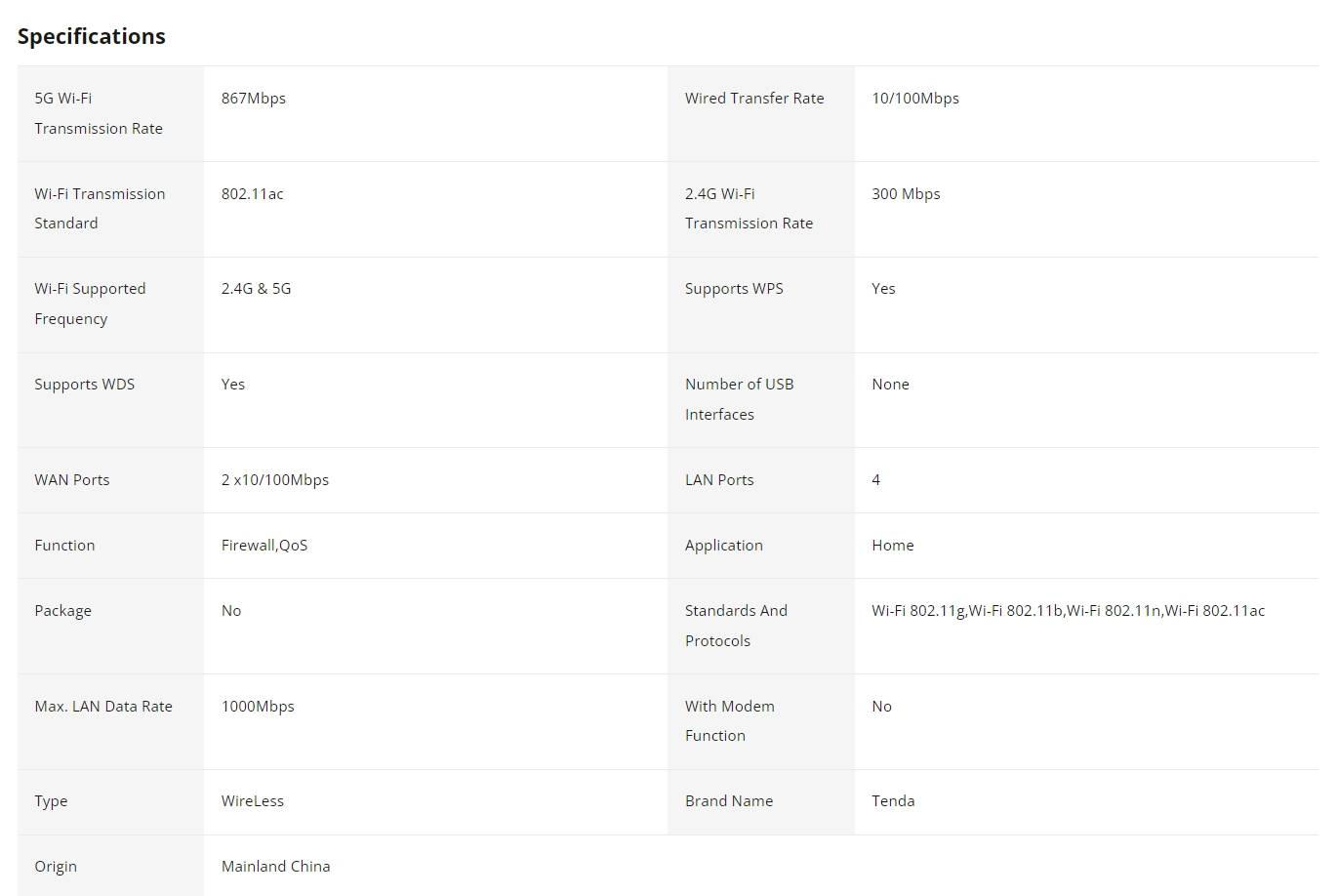Click the Number of USB Interfaces label

[739, 399]
